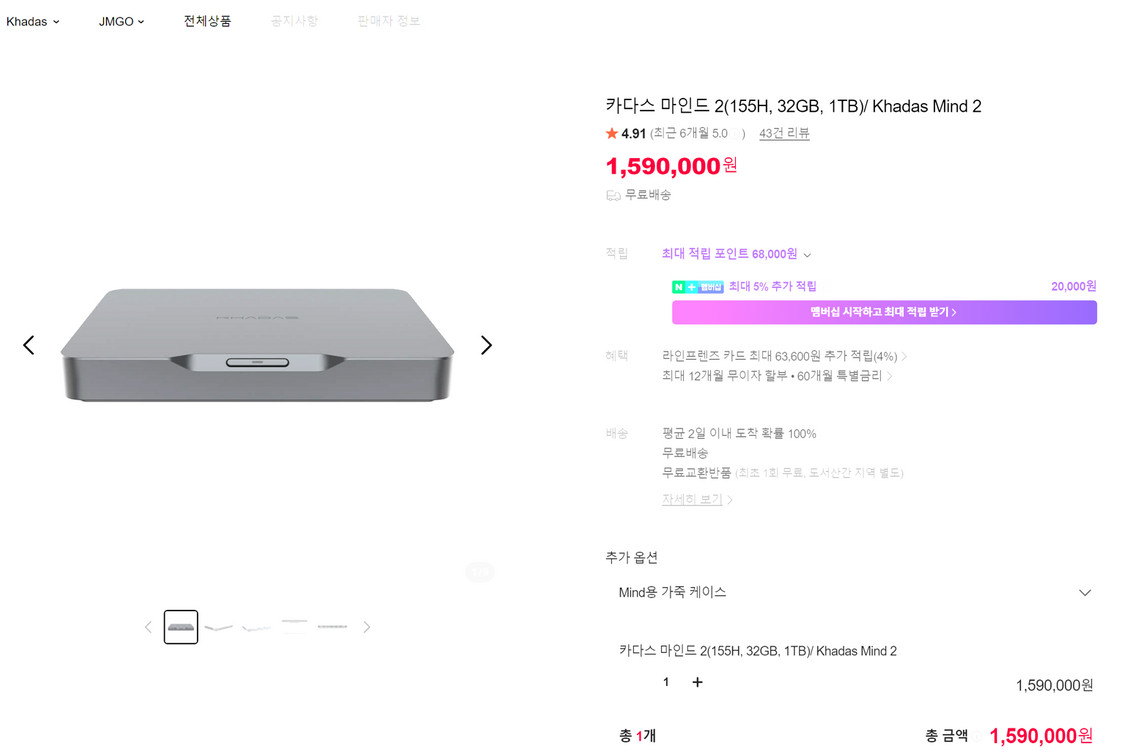Increase quantity with the plus button

tap(698, 682)
